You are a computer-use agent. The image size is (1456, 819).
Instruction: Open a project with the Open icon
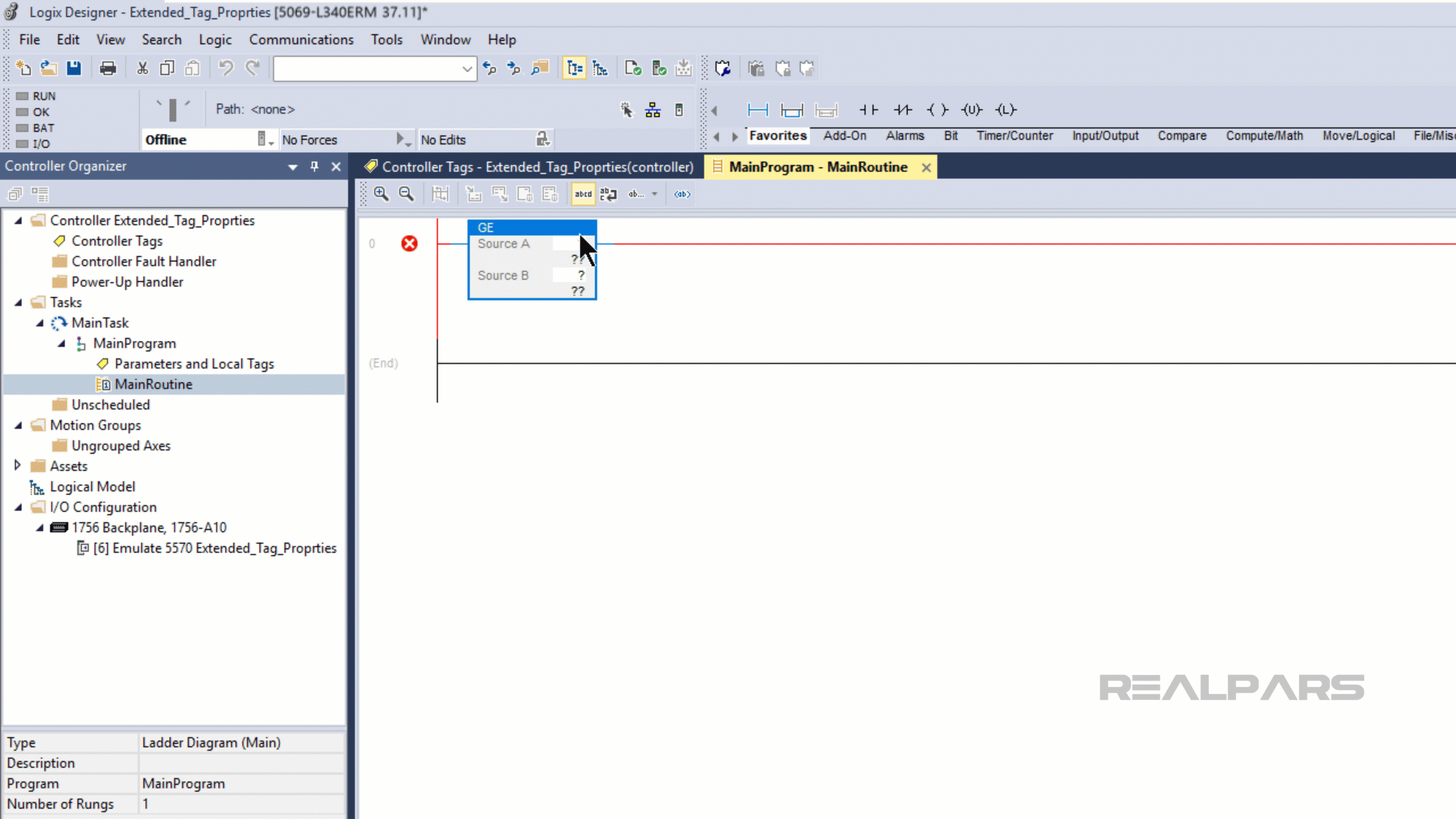[49, 68]
